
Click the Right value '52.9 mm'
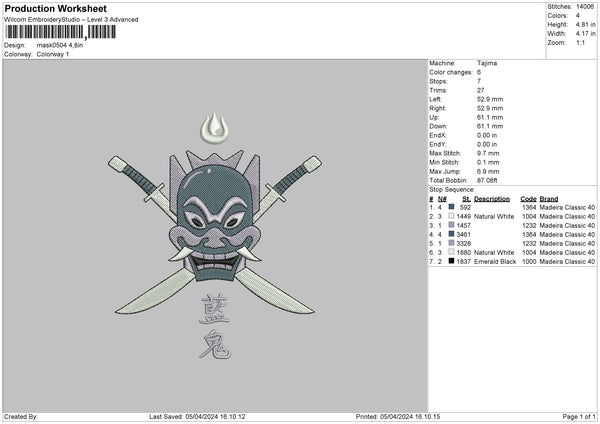490,108
